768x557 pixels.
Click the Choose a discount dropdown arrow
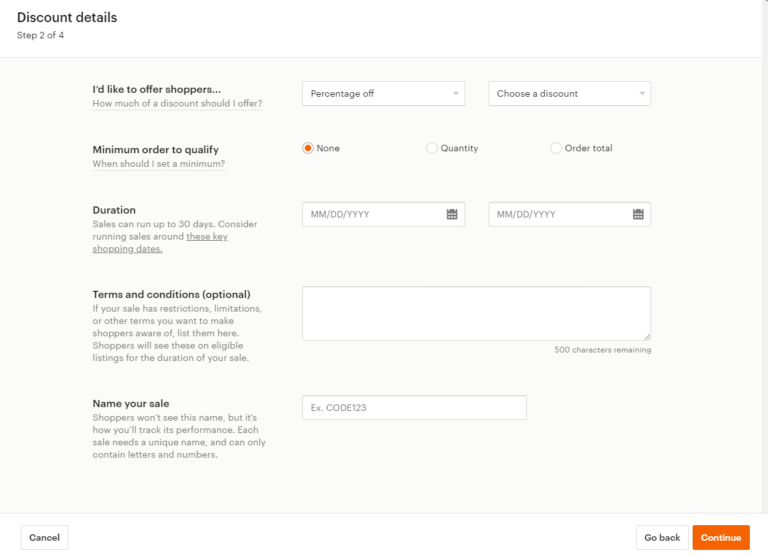(642, 94)
